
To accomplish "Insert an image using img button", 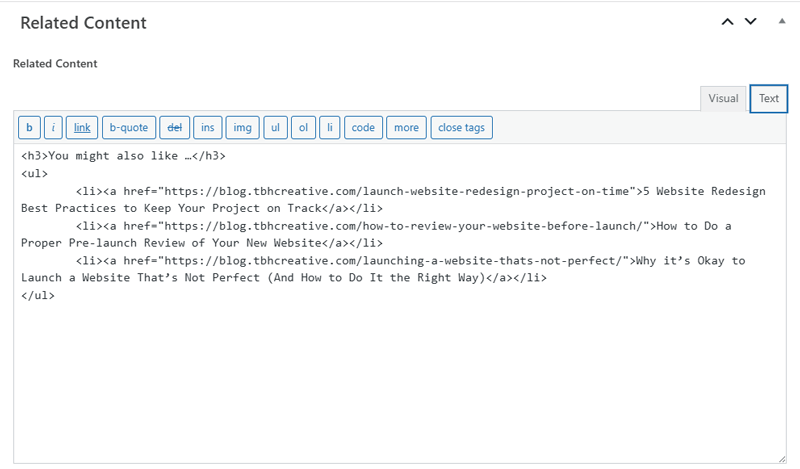I will click(241, 128).
